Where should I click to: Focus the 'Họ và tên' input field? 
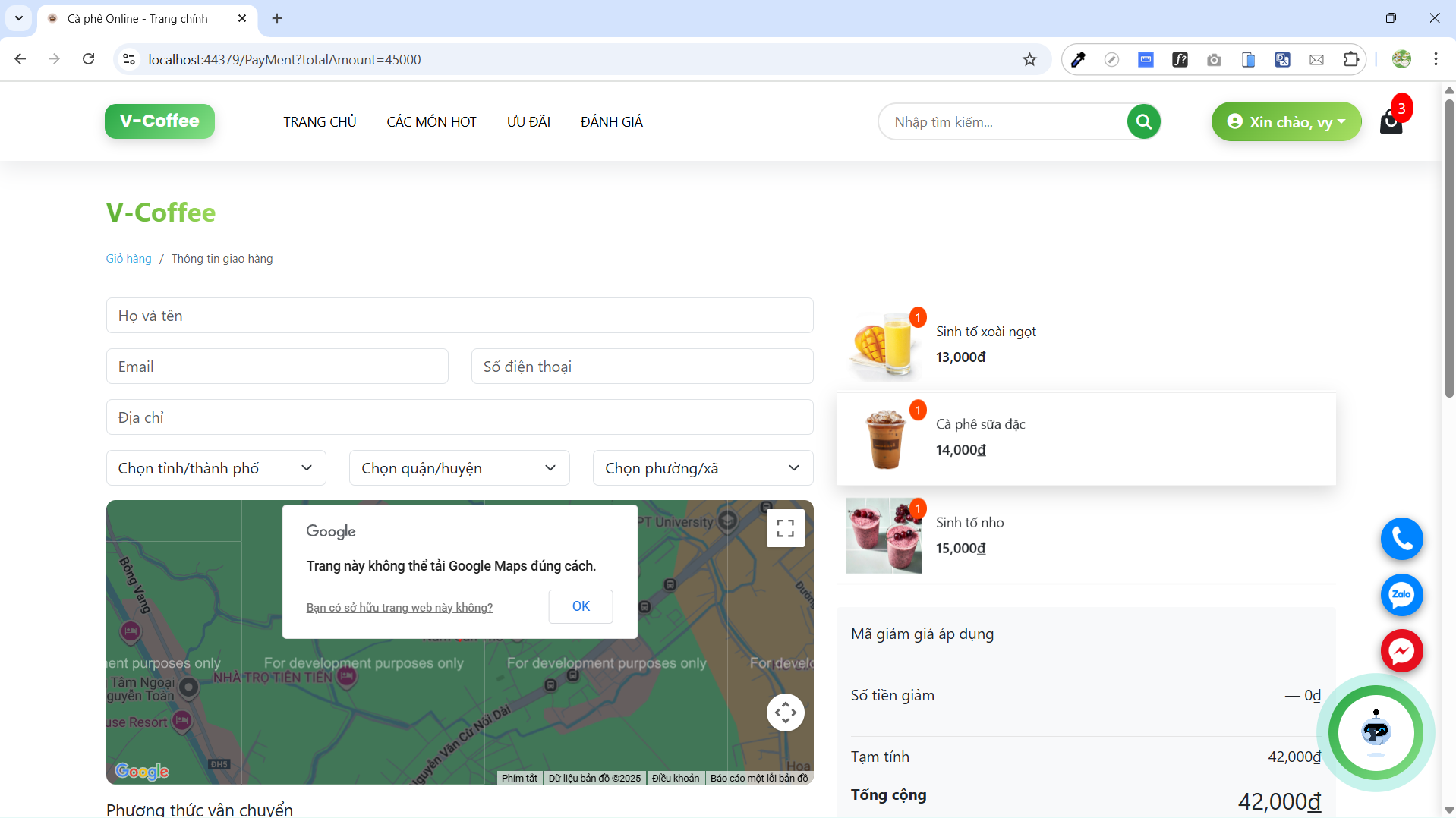tap(459, 316)
